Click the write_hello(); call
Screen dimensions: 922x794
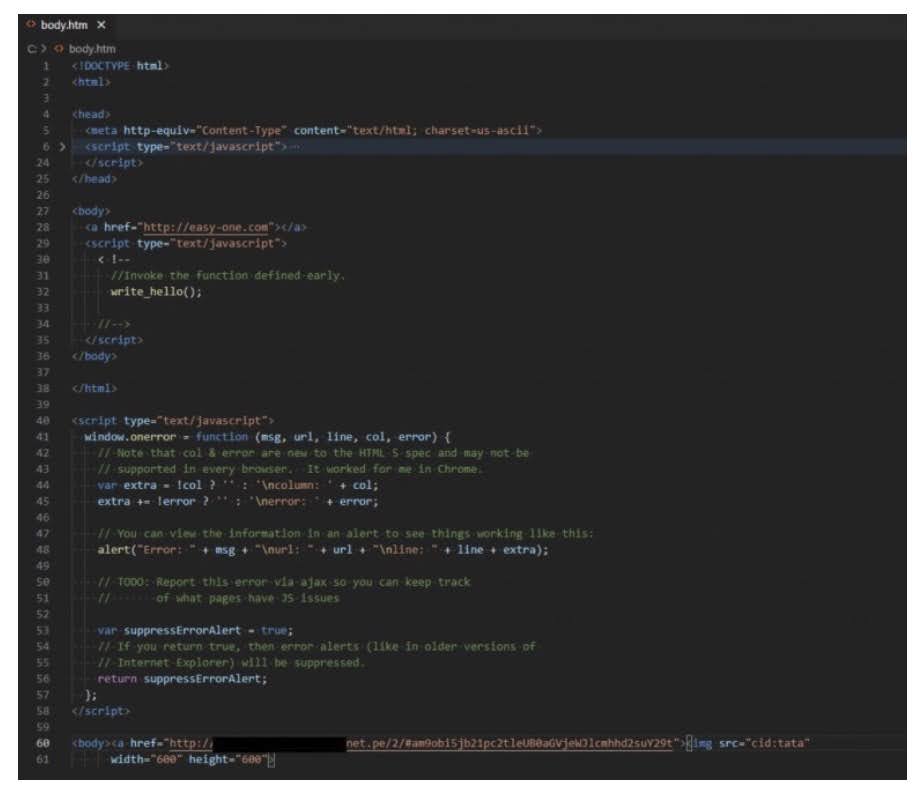[156, 292]
